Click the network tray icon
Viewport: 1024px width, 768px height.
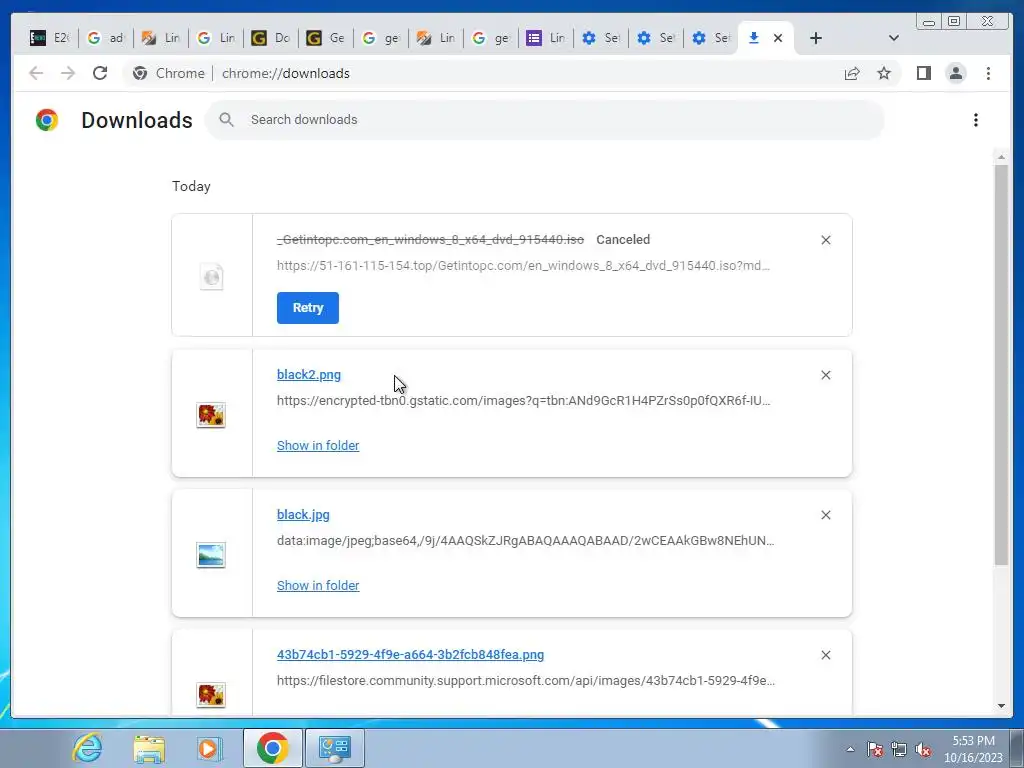(899, 749)
